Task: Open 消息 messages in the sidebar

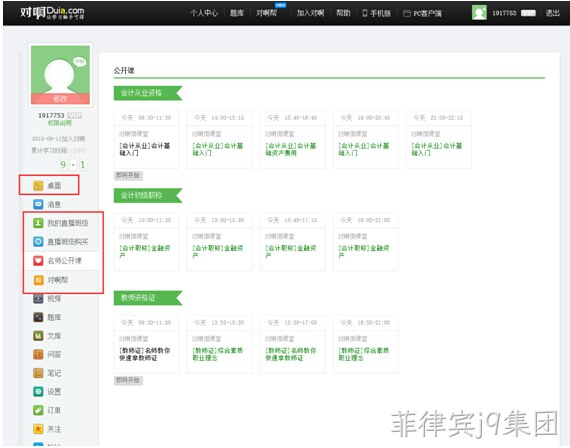Action: coord(48,204)
